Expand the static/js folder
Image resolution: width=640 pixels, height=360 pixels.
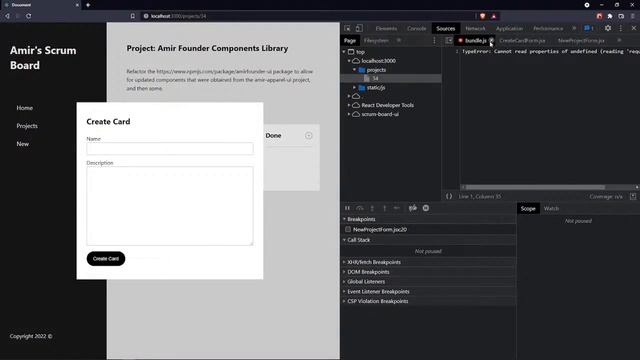click(x=354, y=87)
